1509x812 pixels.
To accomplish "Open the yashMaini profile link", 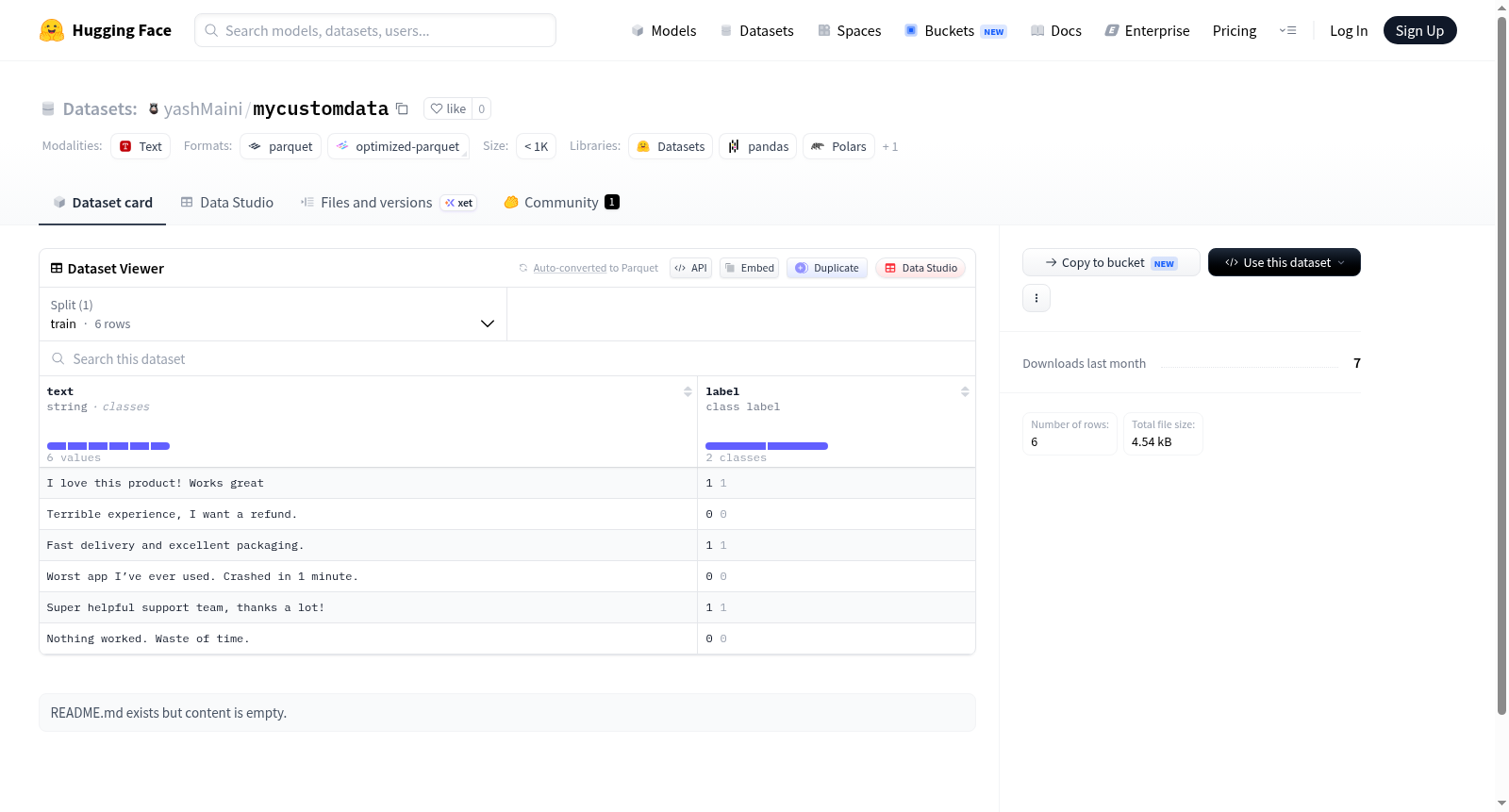I will pyautogui.click(x=203, y=108).
